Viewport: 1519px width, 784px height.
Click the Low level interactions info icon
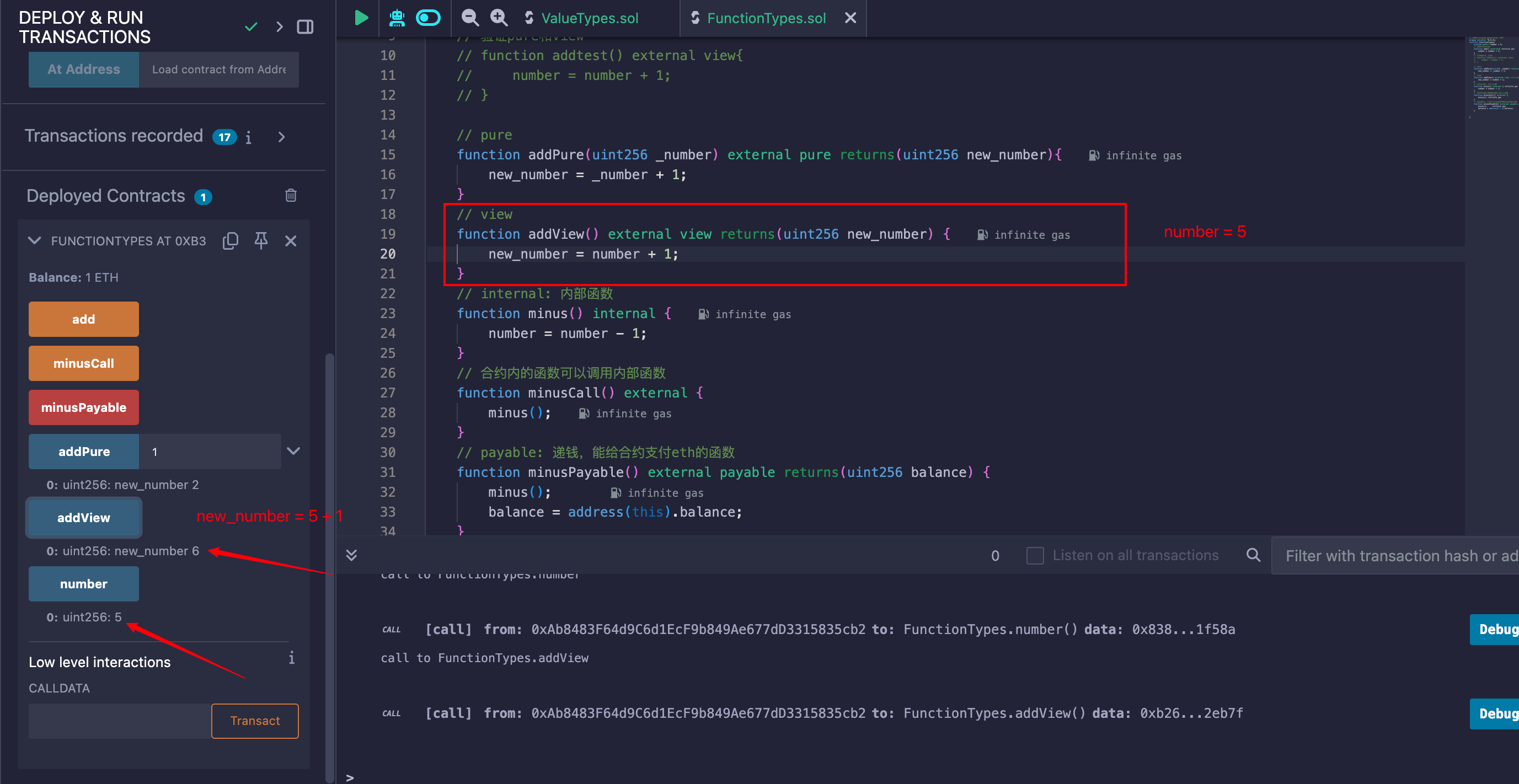291,658
